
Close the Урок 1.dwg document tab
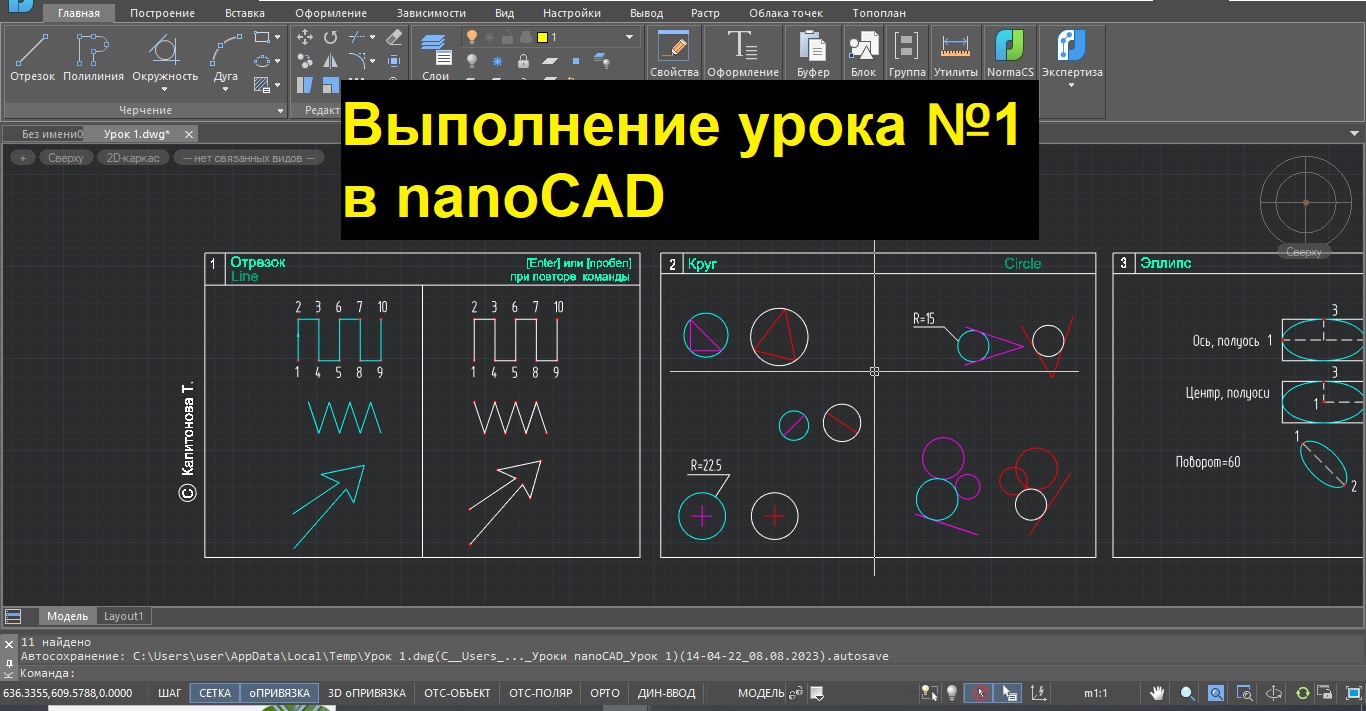[x=187, y=133]
